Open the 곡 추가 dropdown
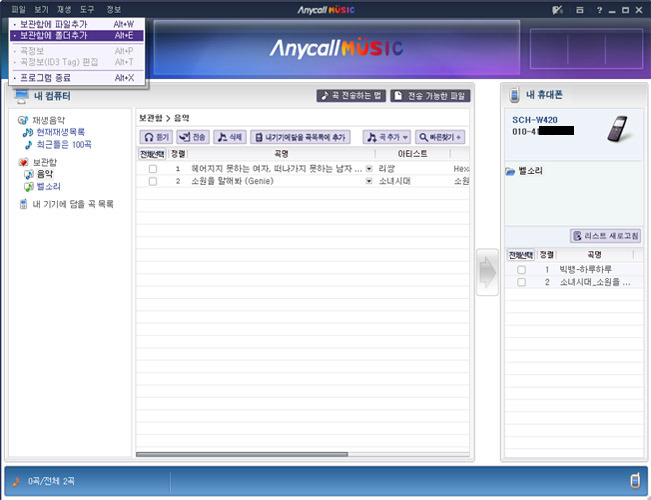This screenshot has width=651, height=500. click(387, 137)
